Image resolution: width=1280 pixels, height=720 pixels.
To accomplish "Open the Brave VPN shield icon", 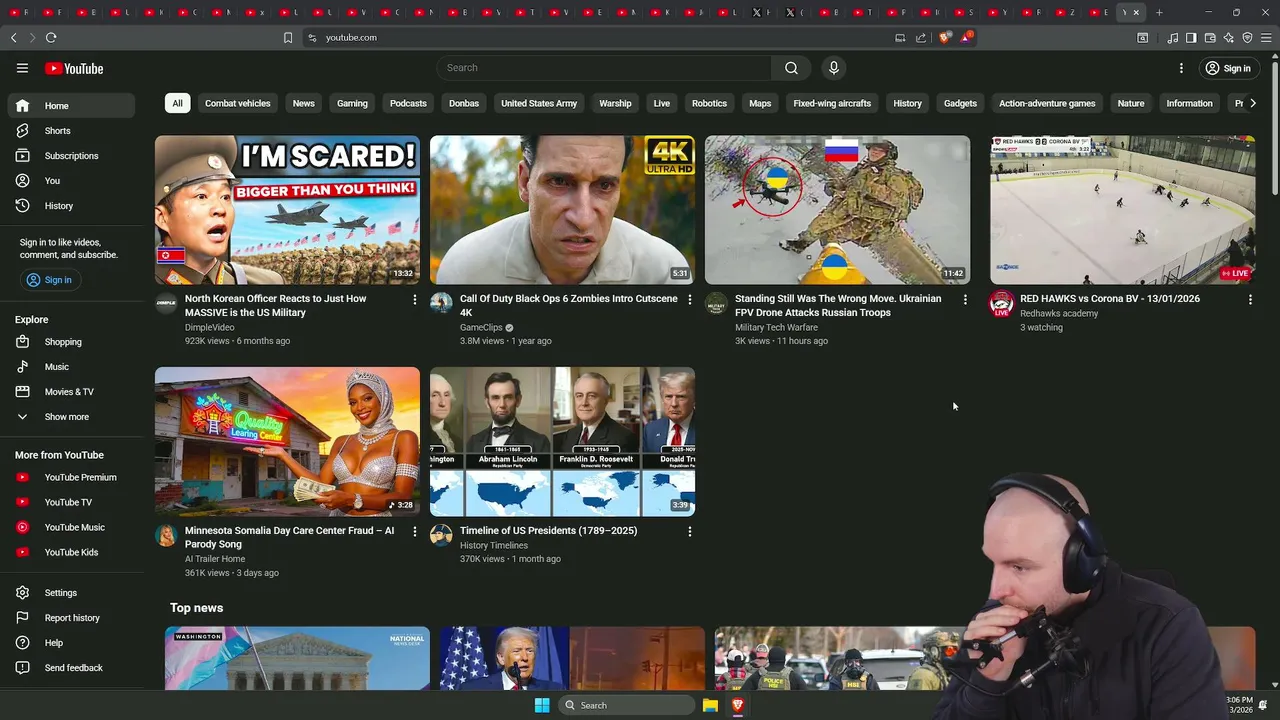I will coord(1247,37).
